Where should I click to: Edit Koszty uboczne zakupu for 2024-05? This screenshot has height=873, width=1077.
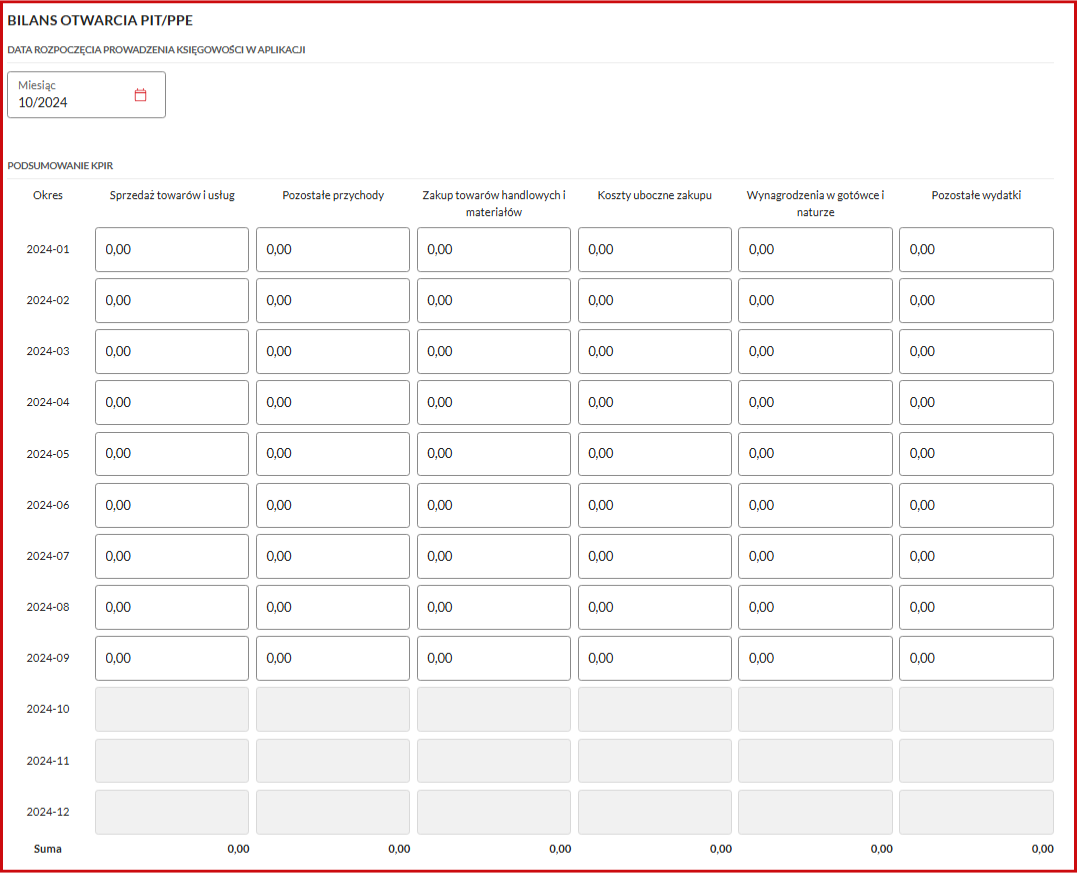click(655, 453)
